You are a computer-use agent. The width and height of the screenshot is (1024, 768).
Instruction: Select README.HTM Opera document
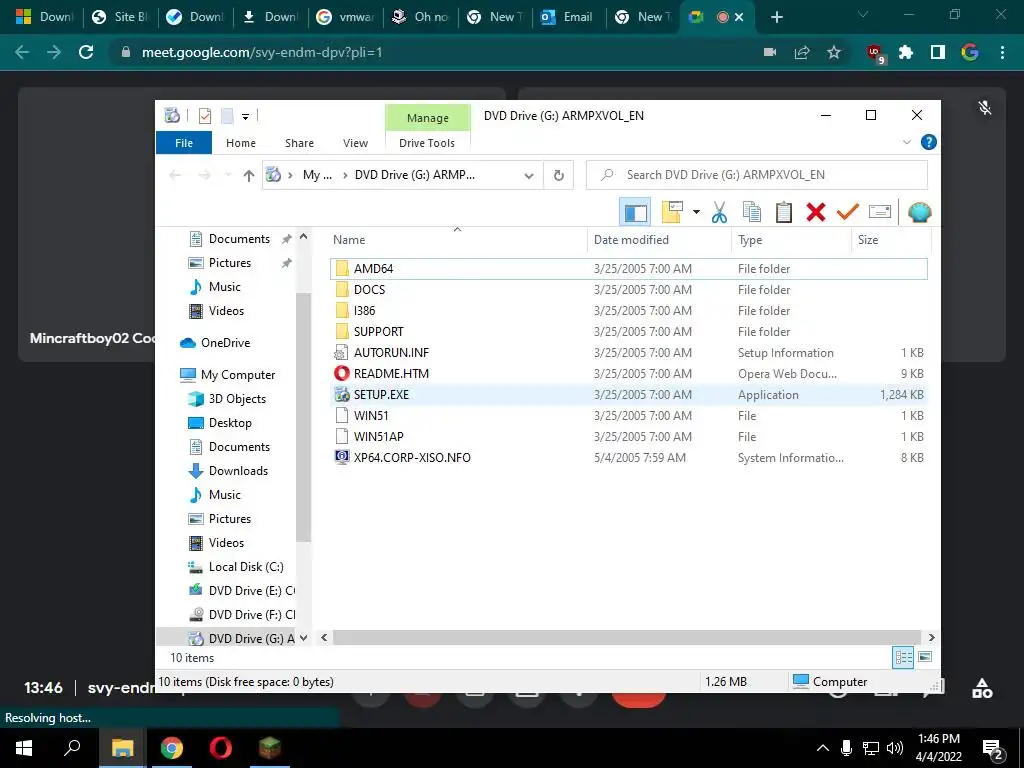[x=628, y=374]
